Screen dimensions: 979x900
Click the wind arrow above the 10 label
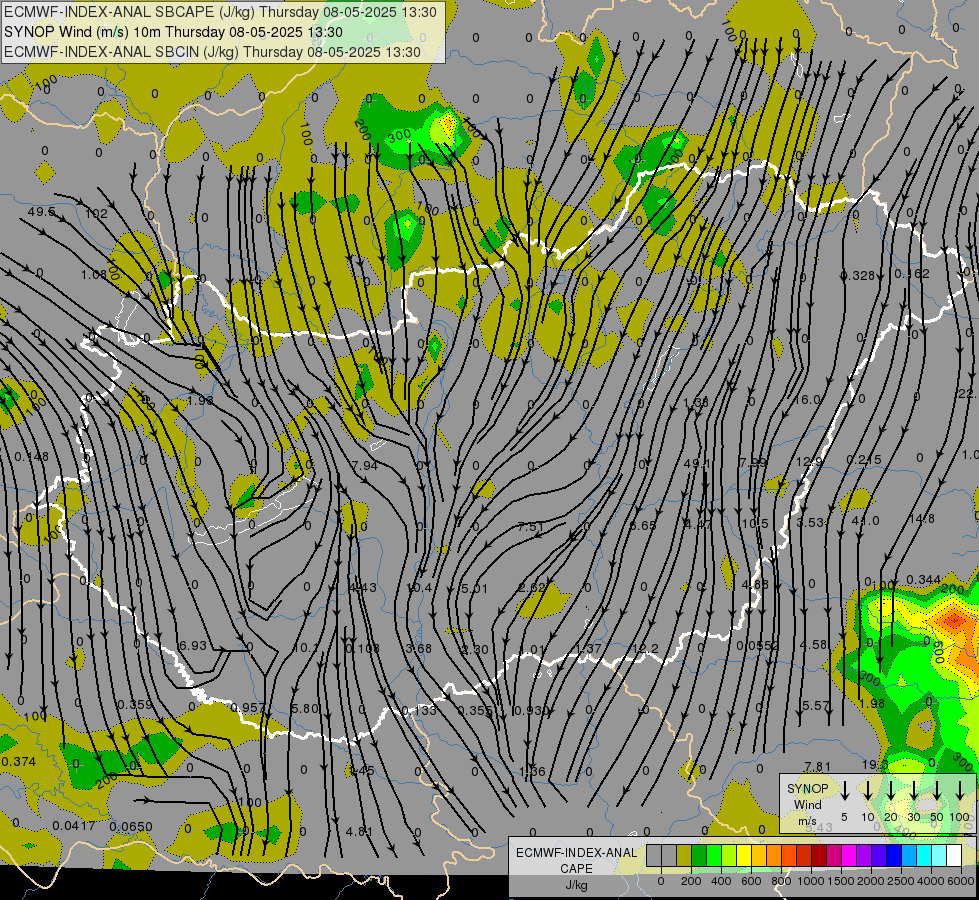pyautogui.click(x=868, y=790)
